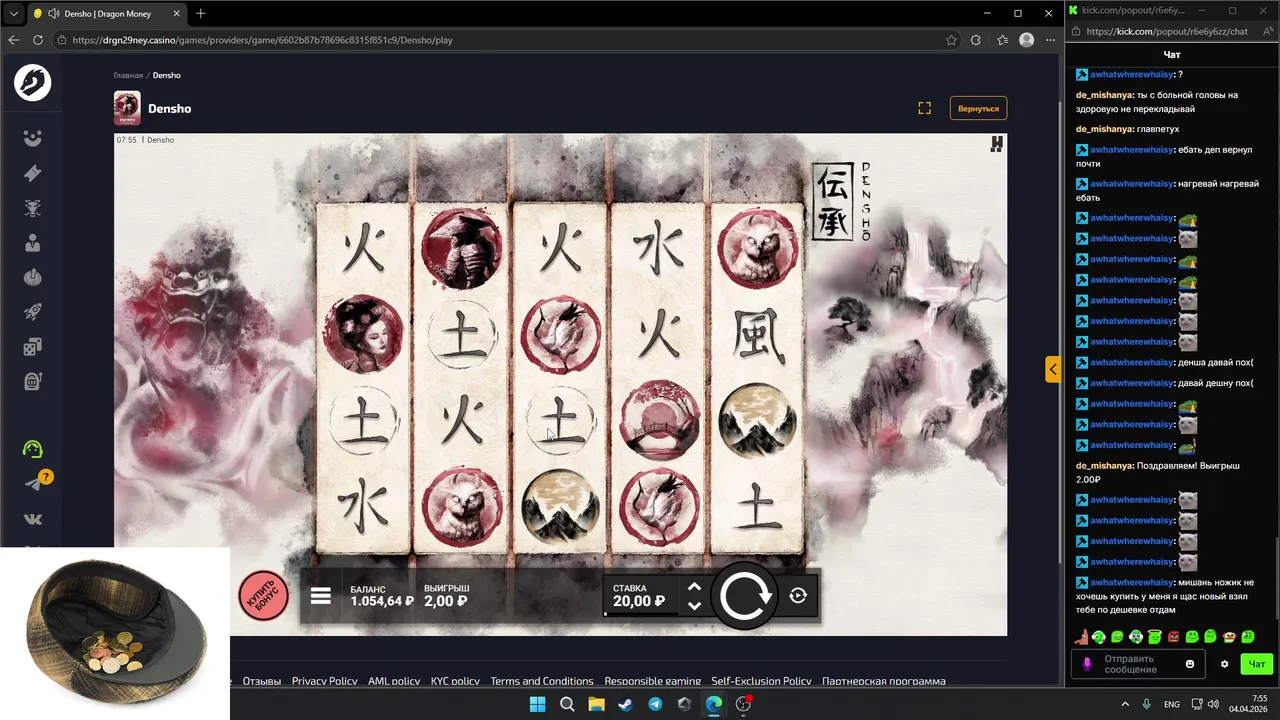Click the Главная breadcrumb link

(128, 75)
